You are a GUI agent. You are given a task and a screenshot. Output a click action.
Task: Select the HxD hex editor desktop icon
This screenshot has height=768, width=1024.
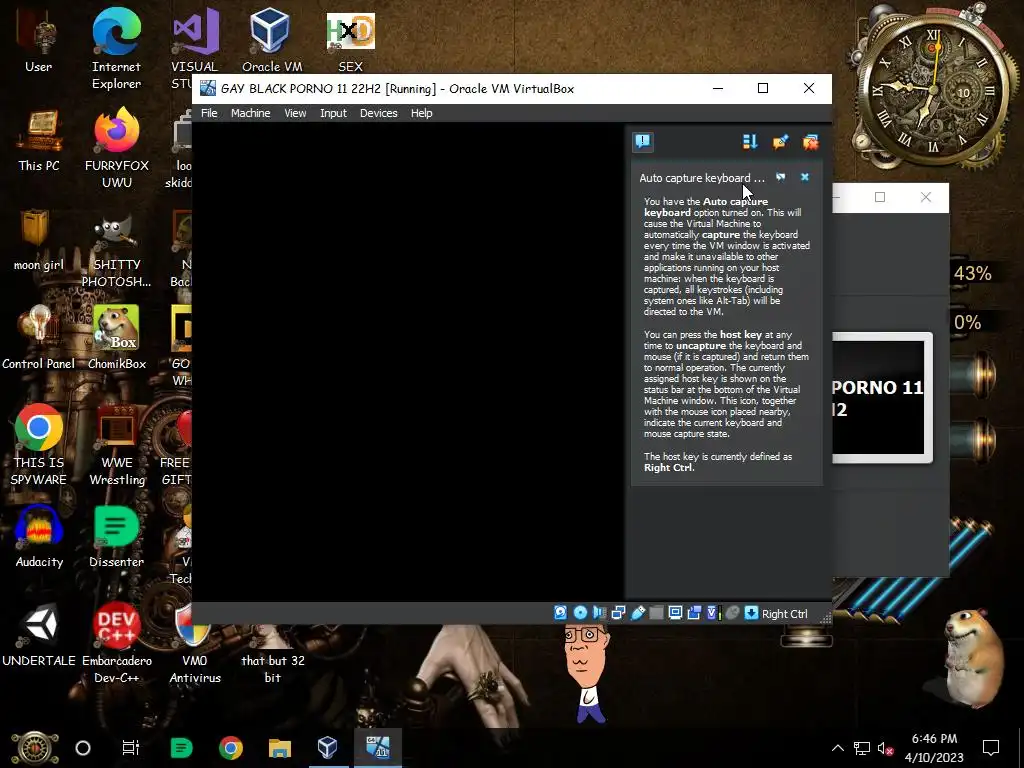coord(350,40)
